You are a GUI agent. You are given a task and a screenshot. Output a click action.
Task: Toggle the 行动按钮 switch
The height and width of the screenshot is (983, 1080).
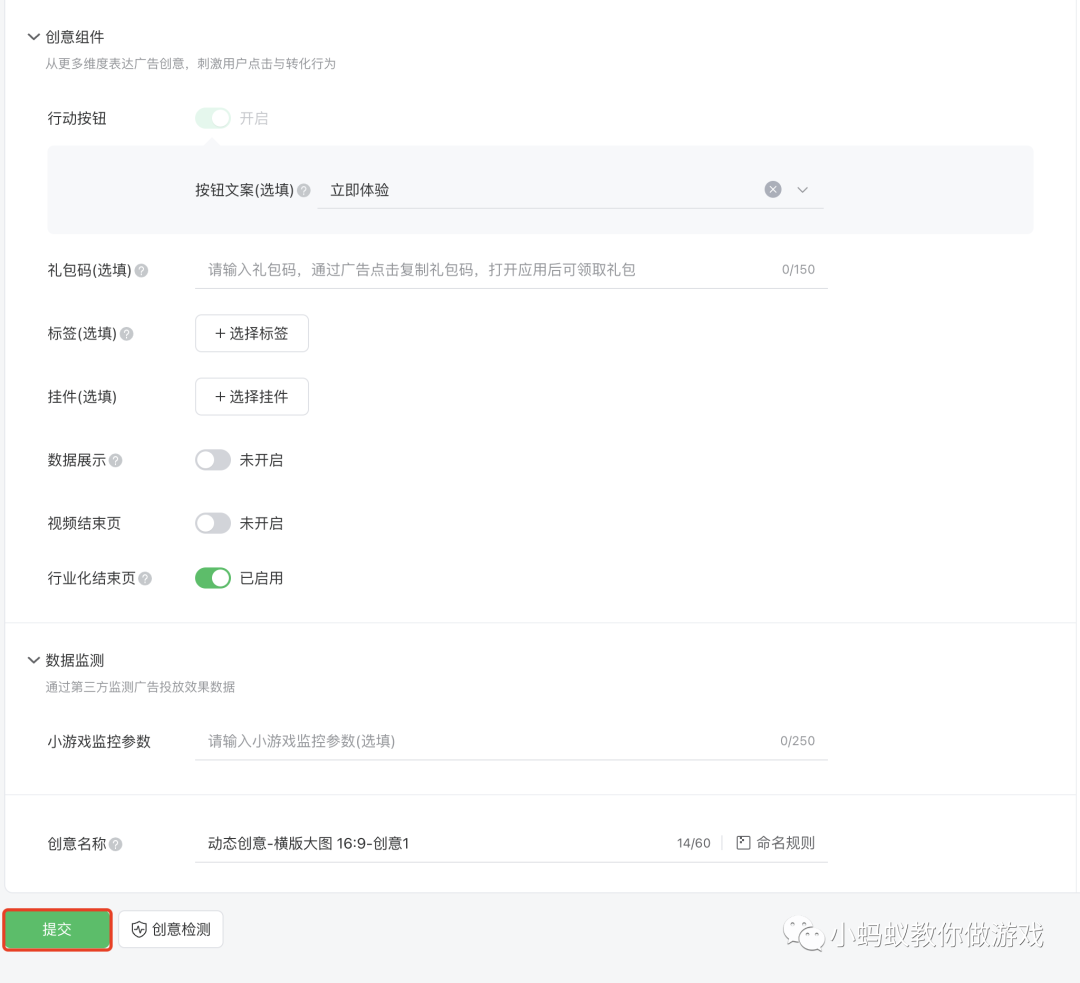[213, 118]
